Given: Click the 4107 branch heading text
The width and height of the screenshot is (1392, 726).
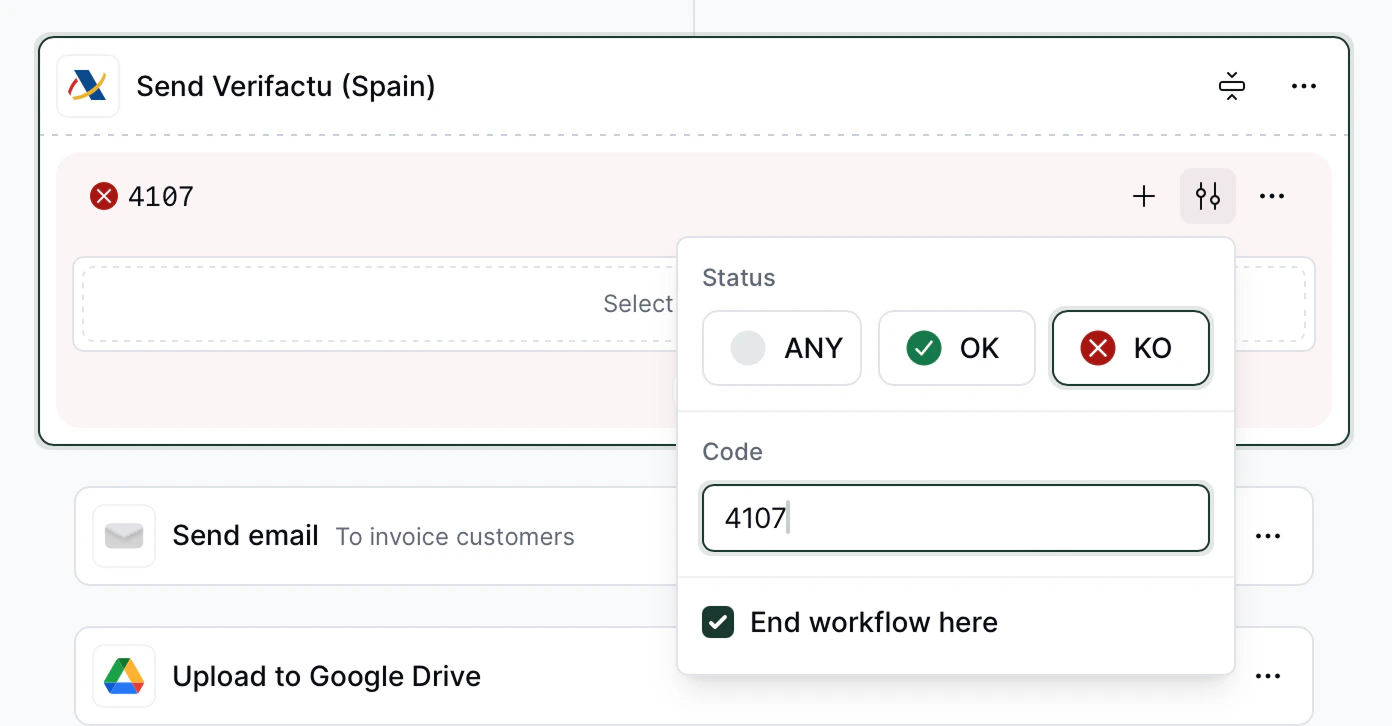Looking at the screenshot, I should [x=161, y=196].
